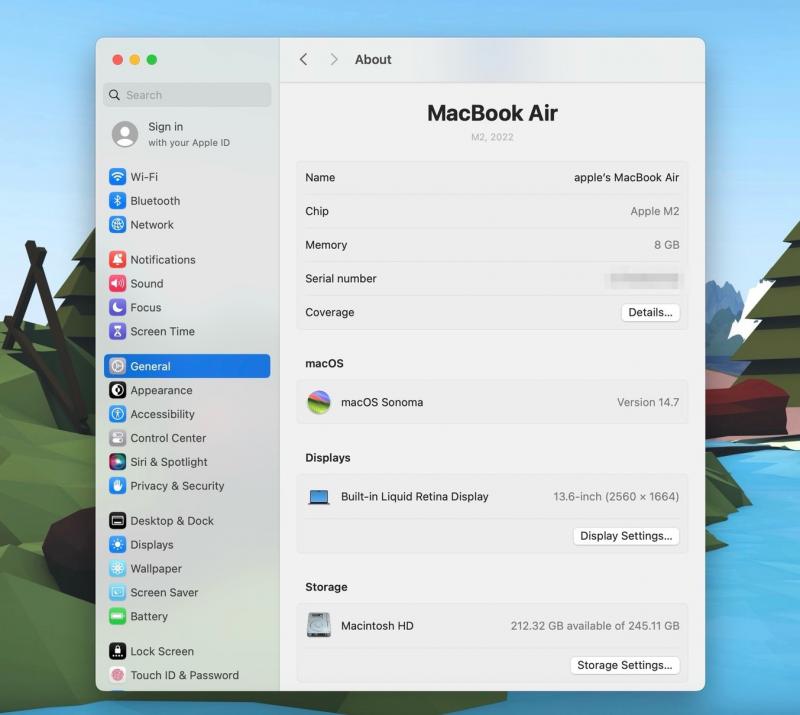Open the Screen Time hourglass icon
800x715 pixels.
point(117,331)
